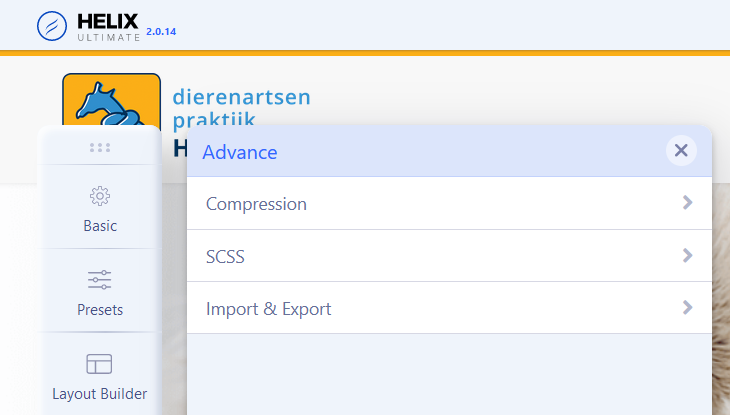Click the dierenartsen praktijk site title
The image size is (730, 415).
tap(241, 108)
